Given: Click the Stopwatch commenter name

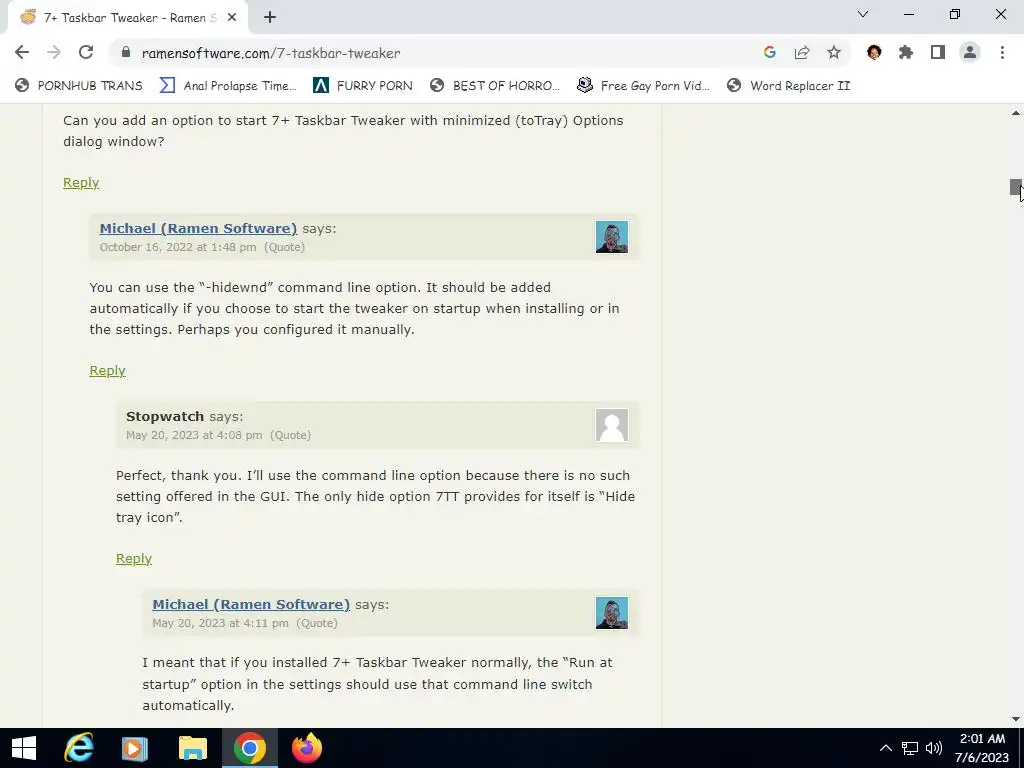Looking at the screenshot, I should (x=165, y=417).
